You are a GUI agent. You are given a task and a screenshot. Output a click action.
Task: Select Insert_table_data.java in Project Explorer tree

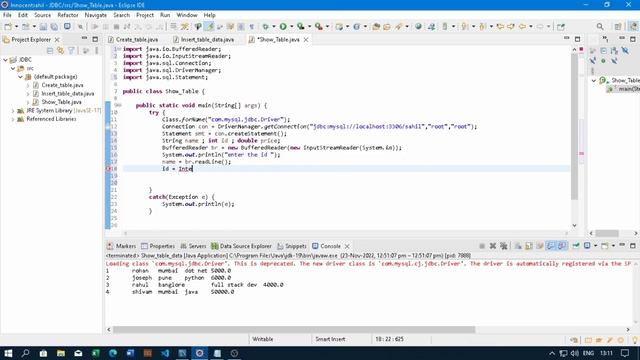pyautogui.click(x=67, y=93)
